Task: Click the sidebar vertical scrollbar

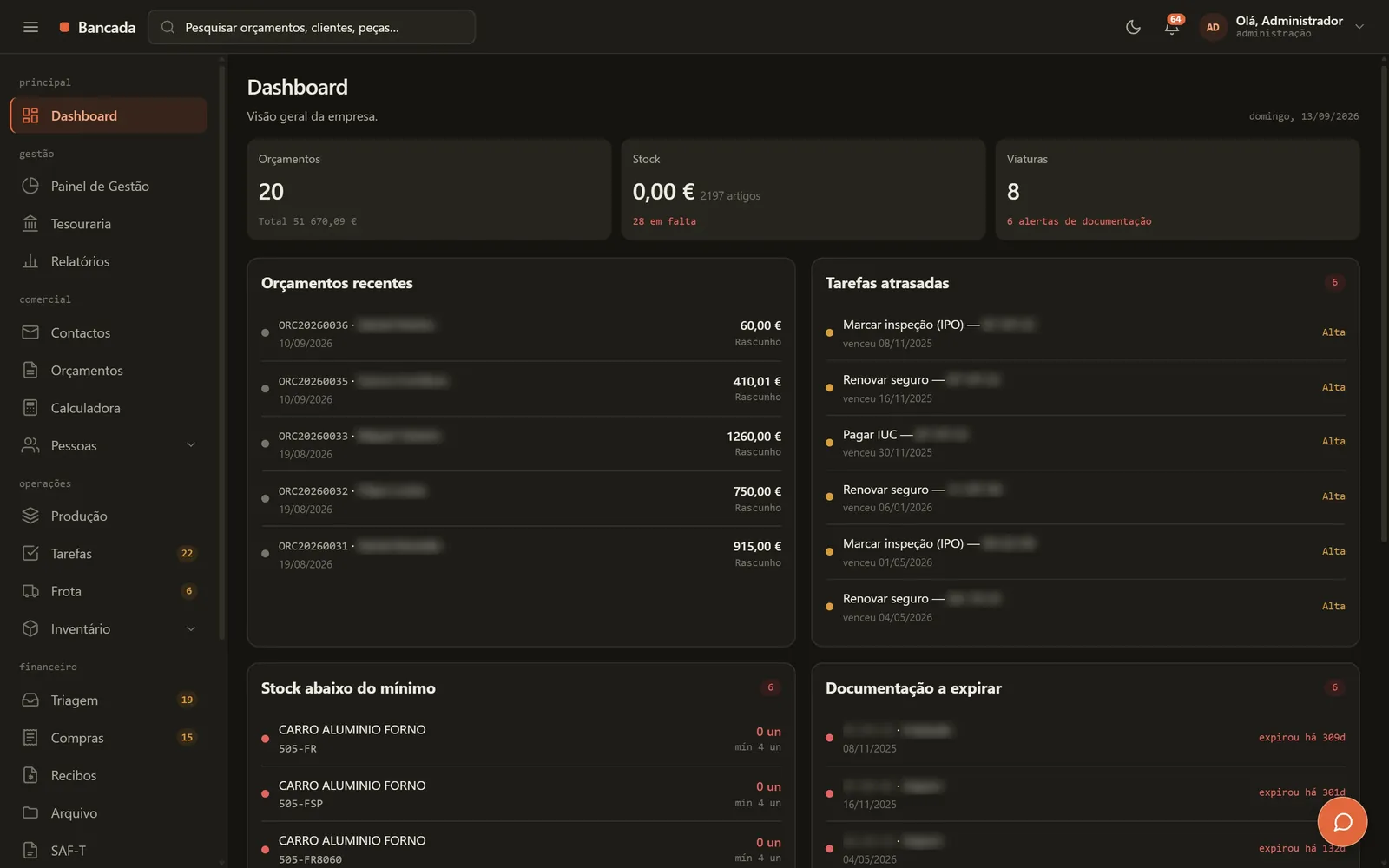Action: [221, 352]
